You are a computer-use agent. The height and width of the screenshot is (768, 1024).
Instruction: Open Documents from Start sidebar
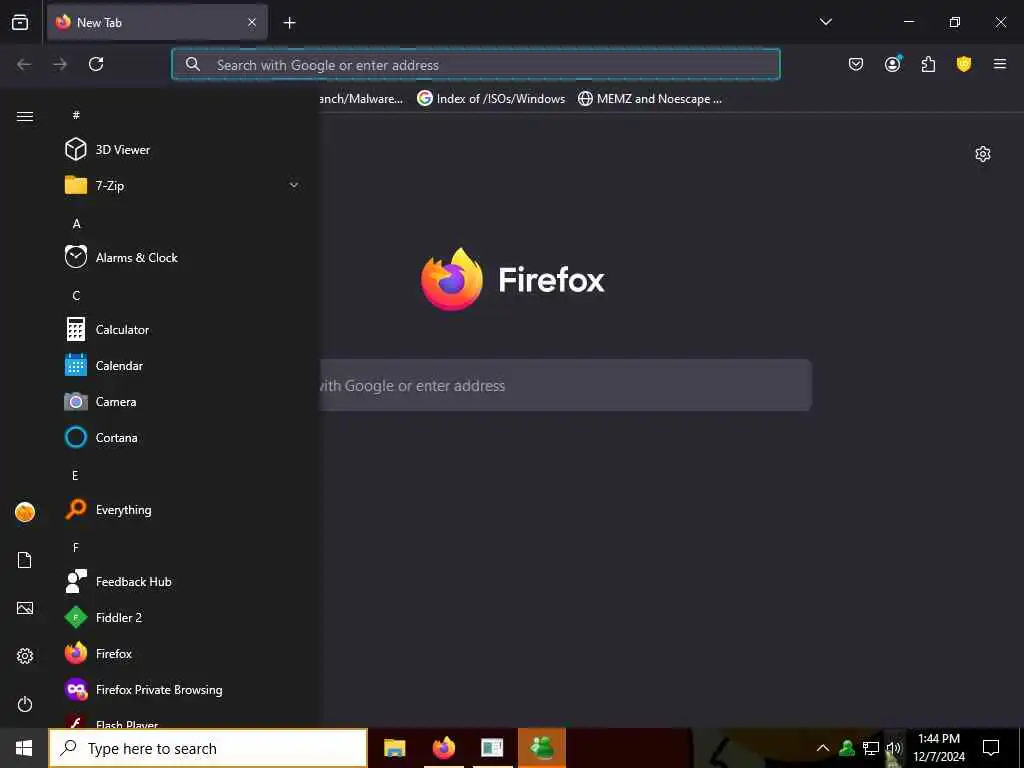[25, 560]
